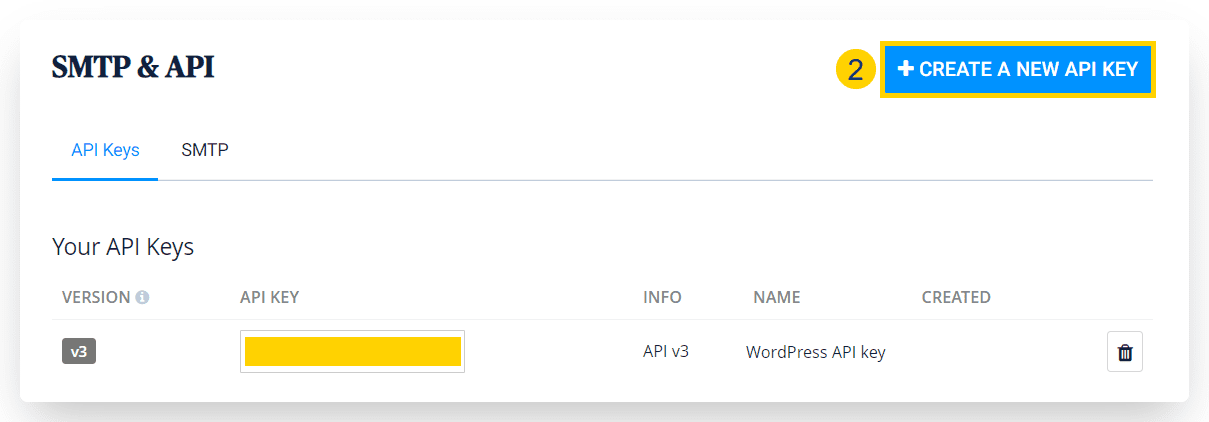Click the NAME column header

pos(777,298)
